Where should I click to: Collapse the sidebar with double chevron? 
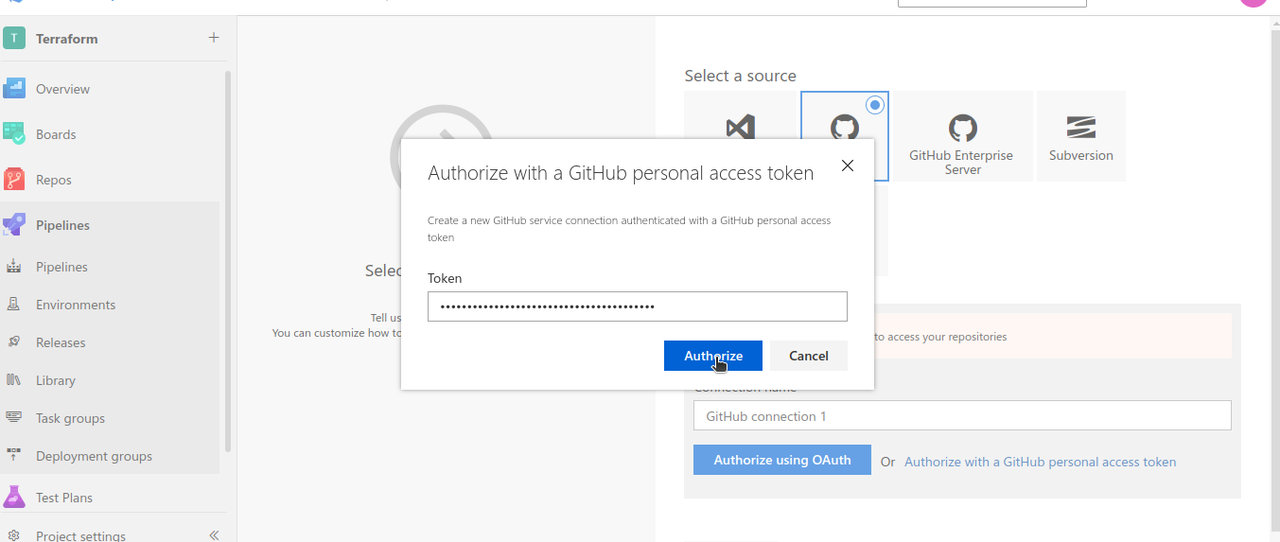pos(214,535)
